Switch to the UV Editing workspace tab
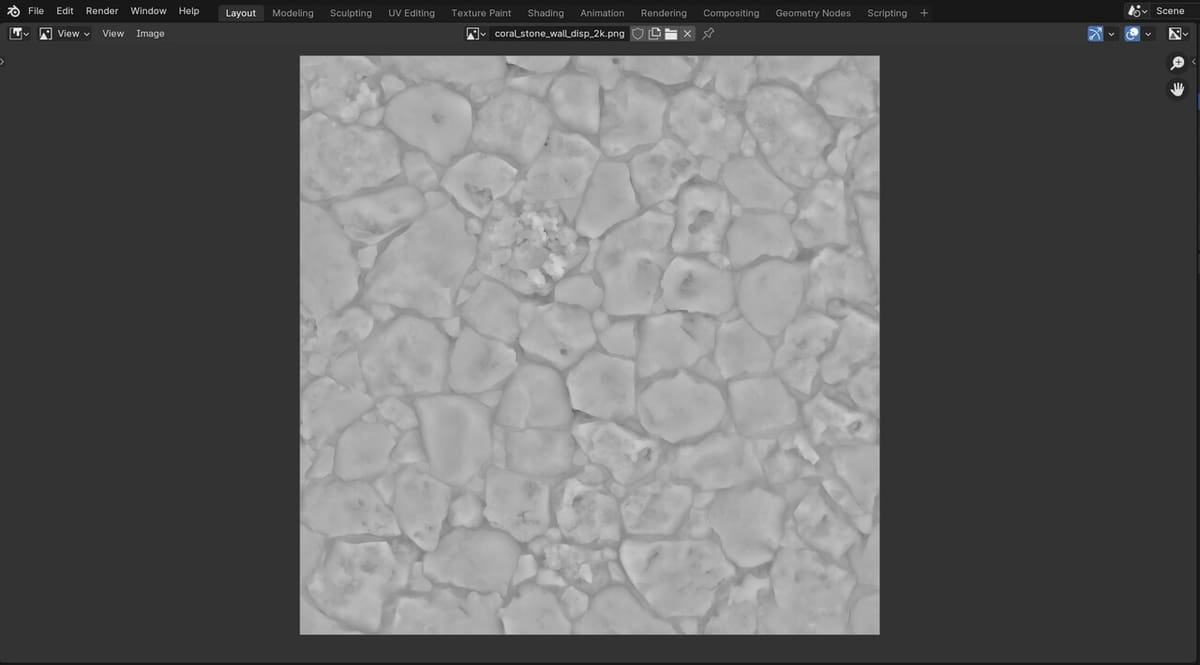Screen dimensions: 1200x665 [412, 13]
